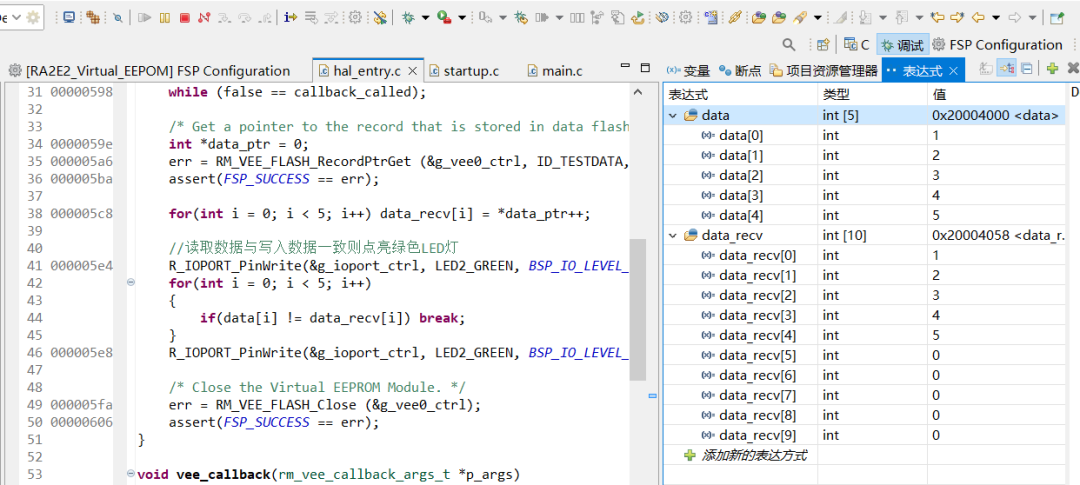Switch to the FSP Configuration perspective button
This screenshot has height=485, width=1080.
coord(996,45)
